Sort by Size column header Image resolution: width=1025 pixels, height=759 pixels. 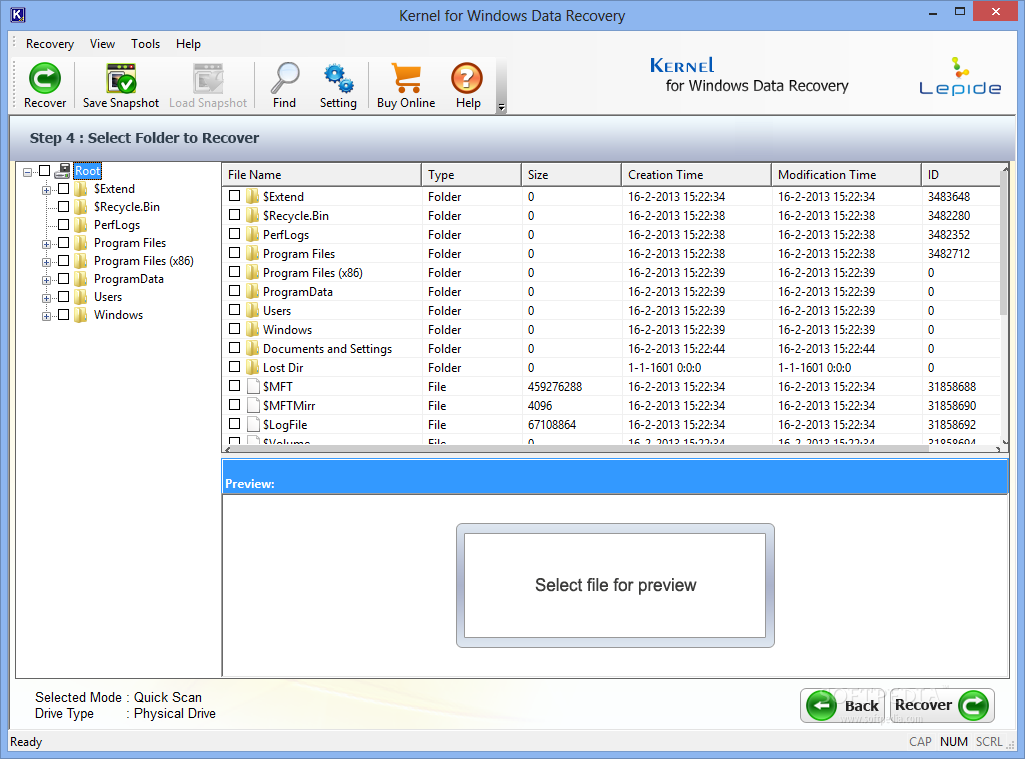pos(571,175)
